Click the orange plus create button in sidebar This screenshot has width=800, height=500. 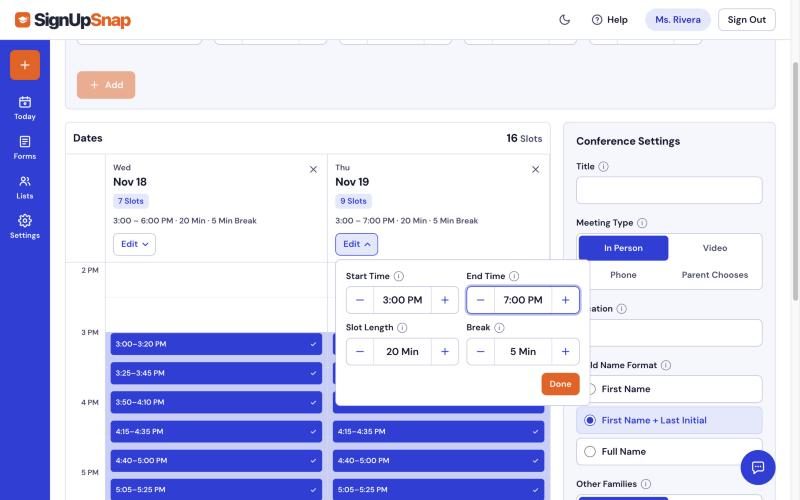[24, 65]
